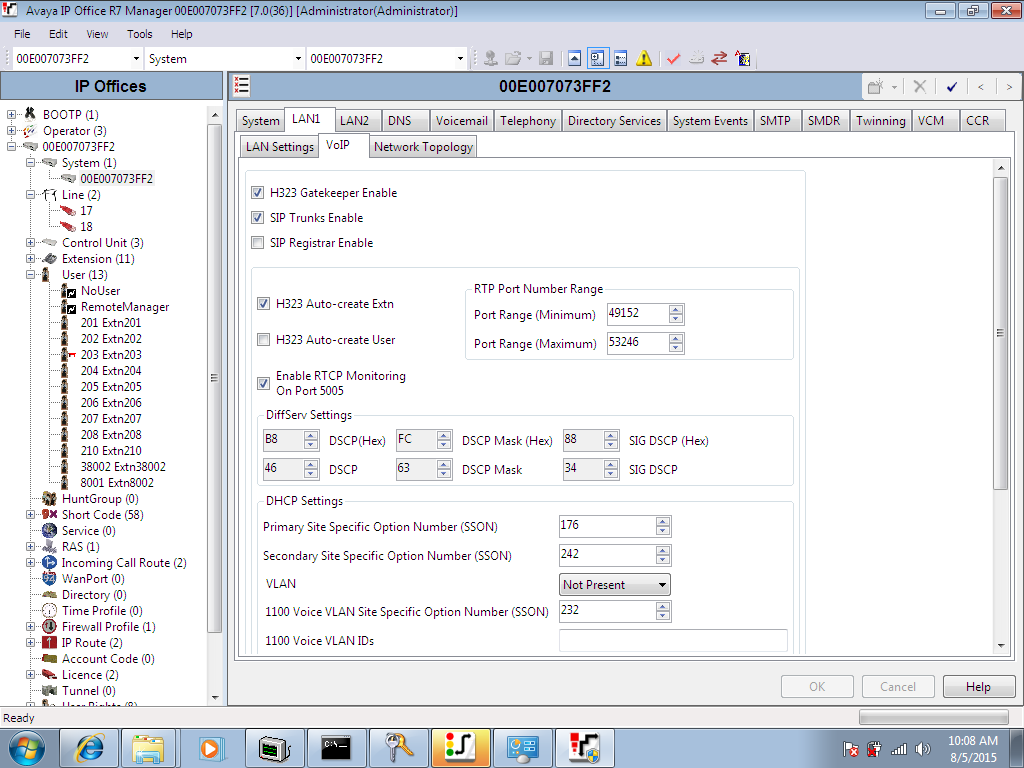Click the red arrows Connect To icon
Image resolution: width=1024 pixels, height=768 pixels.
tap(719, 59)
